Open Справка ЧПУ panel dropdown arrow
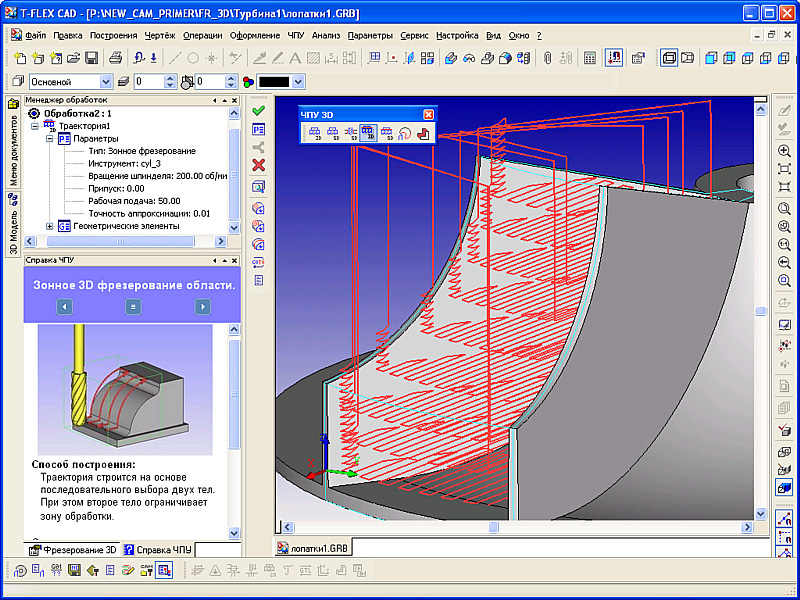 (x=225, y=261)
